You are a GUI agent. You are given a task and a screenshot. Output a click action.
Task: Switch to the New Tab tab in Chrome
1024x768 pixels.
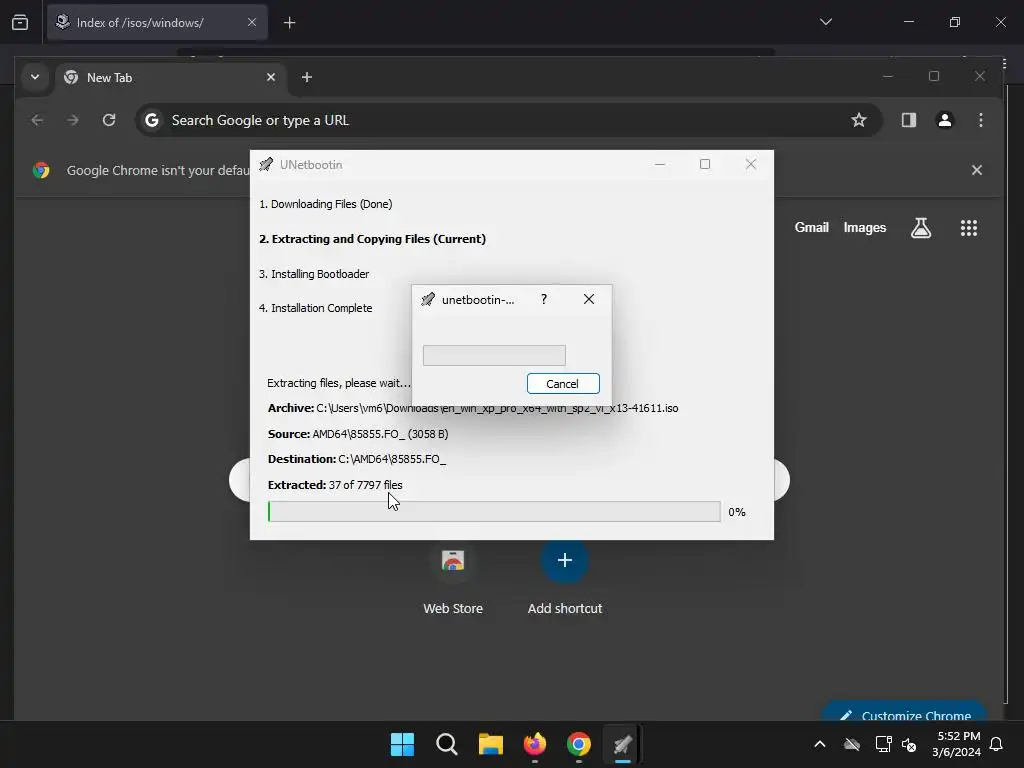171,77
